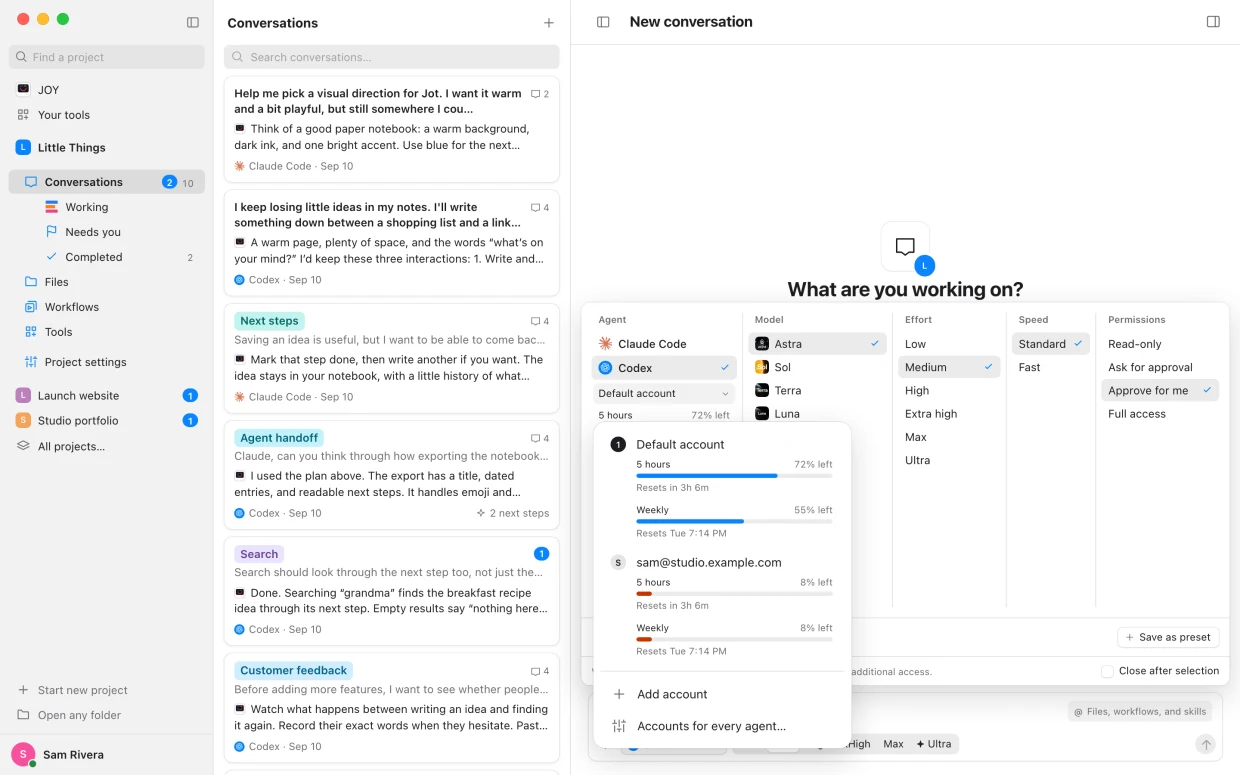Click the Start new project plus icon
The image size is (1240, 775).
(x=23, y=690)
